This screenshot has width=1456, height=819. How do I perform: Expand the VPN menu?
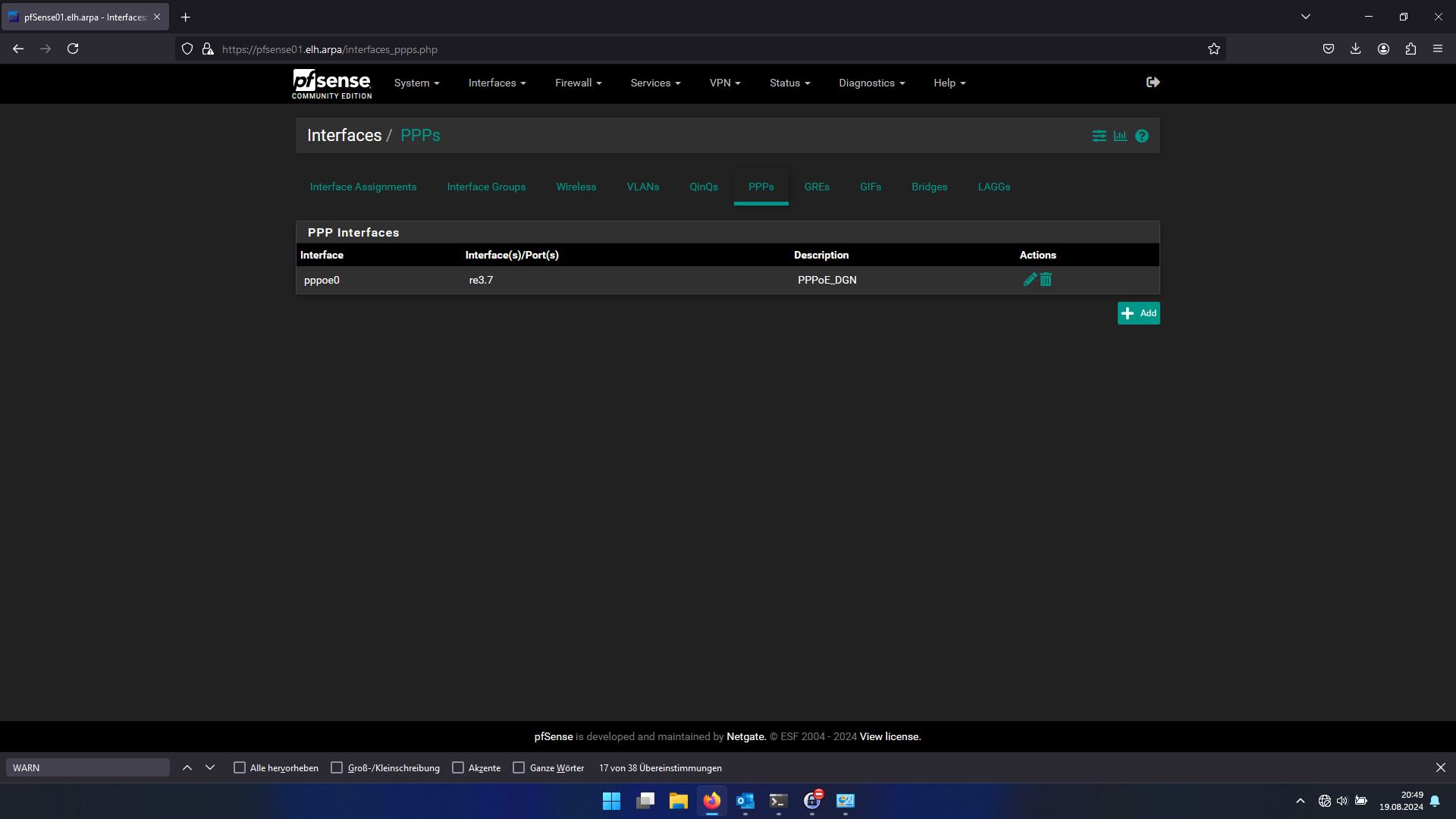(725, 83)
